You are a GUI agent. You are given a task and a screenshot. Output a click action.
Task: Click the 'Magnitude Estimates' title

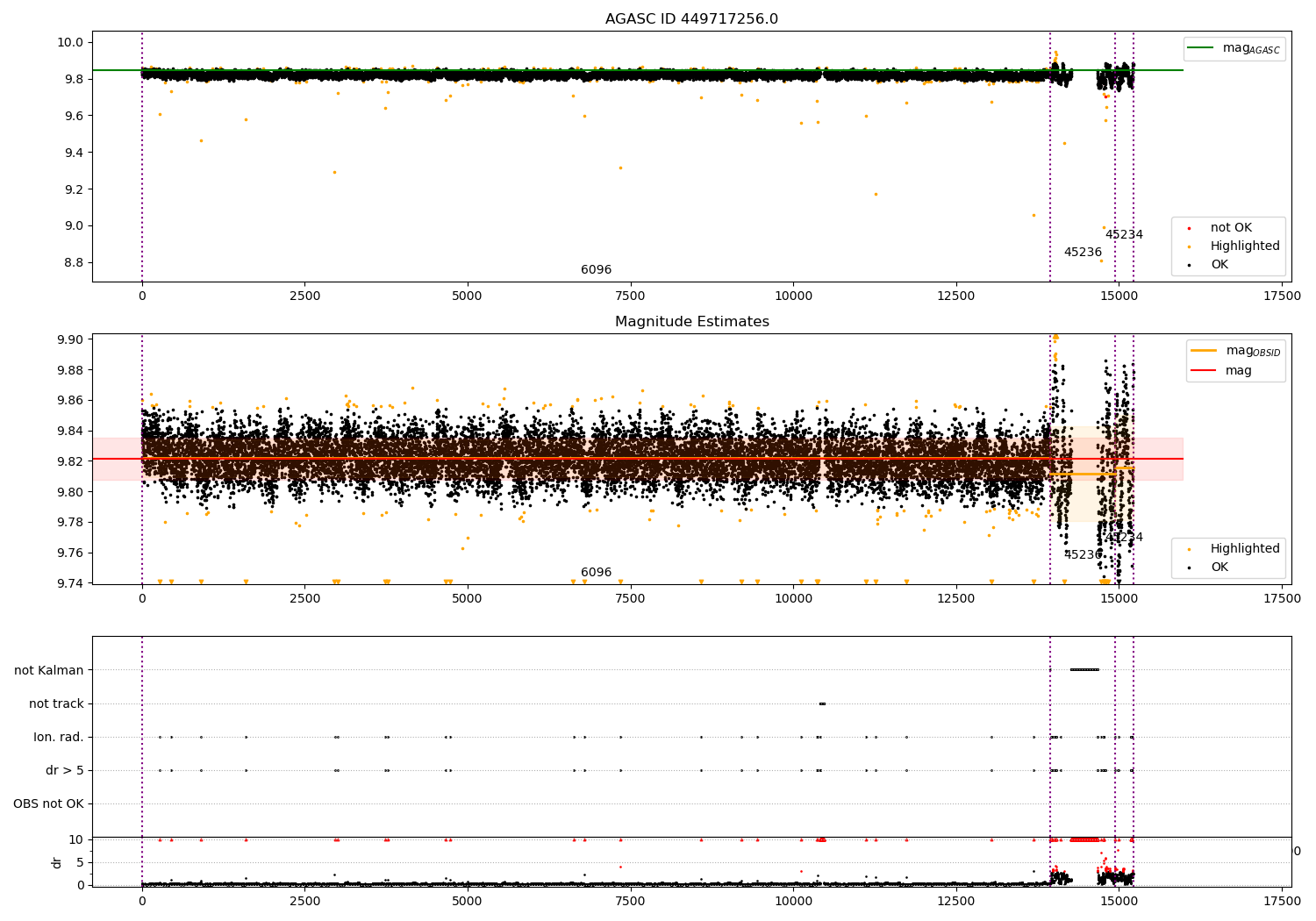[x=691, y=322]
